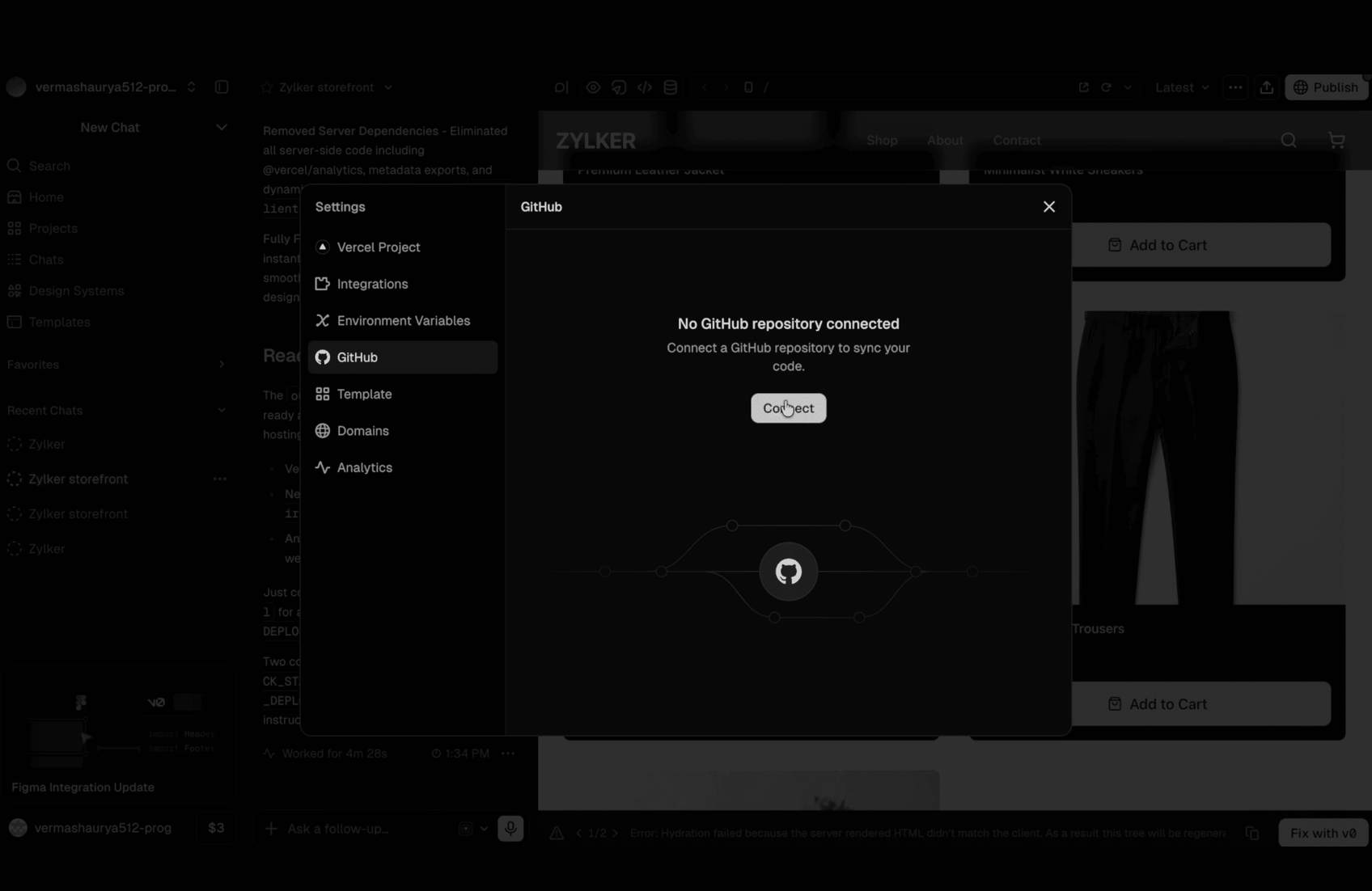The image size is (1372, 891).
Task: Open Analytics settings section
Action: click(x=402, y=468)
